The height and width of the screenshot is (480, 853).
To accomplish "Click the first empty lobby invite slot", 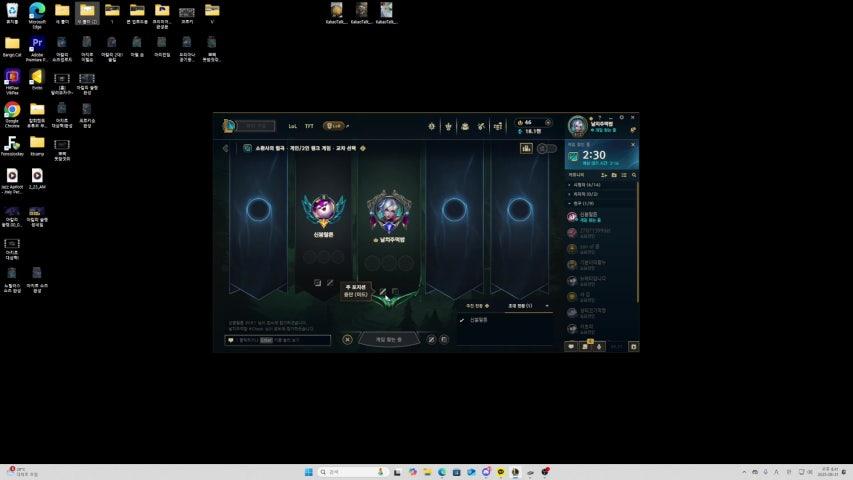I will 258,210.
